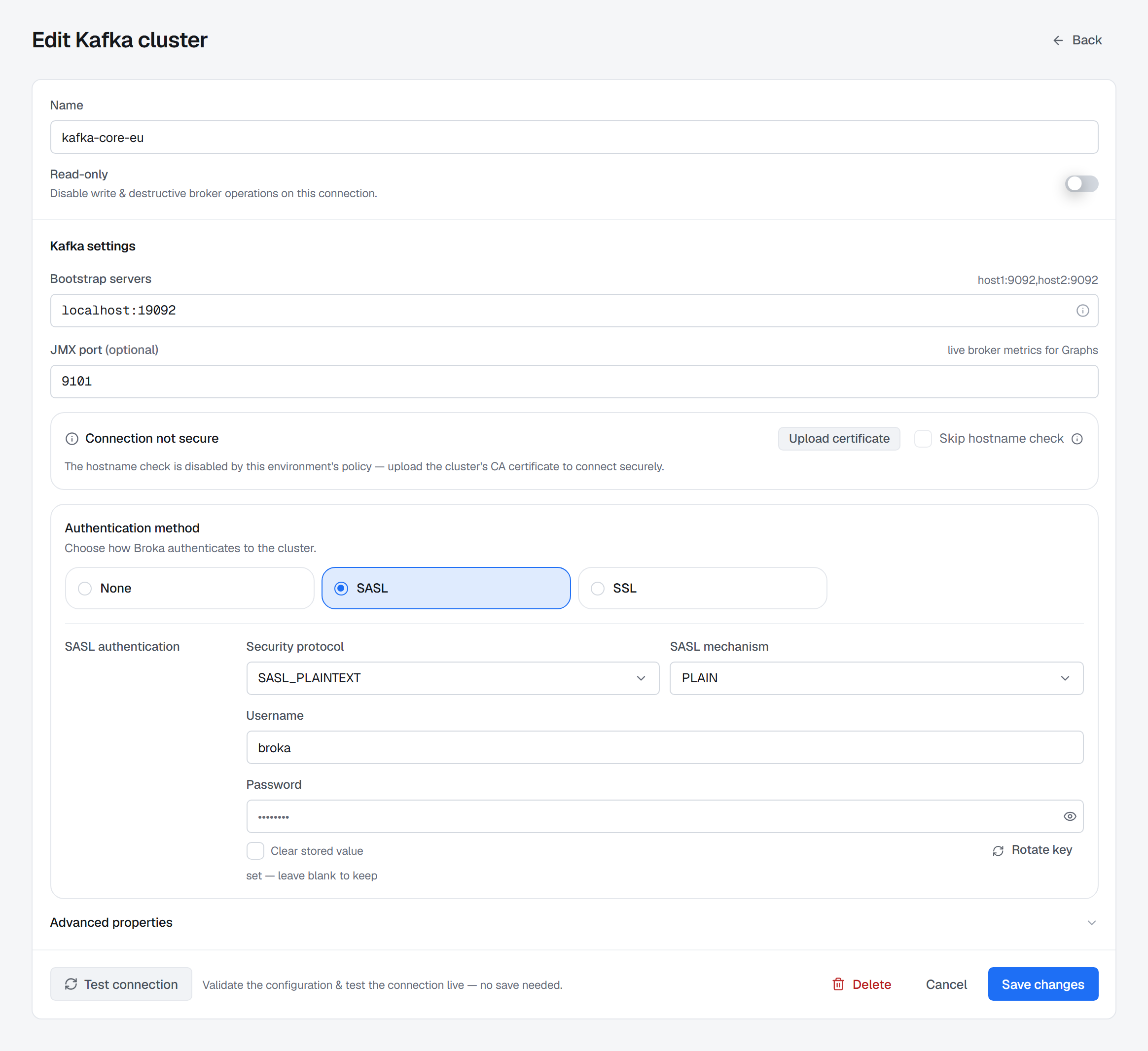Expand Advanced properties with the chevron

1091,922
